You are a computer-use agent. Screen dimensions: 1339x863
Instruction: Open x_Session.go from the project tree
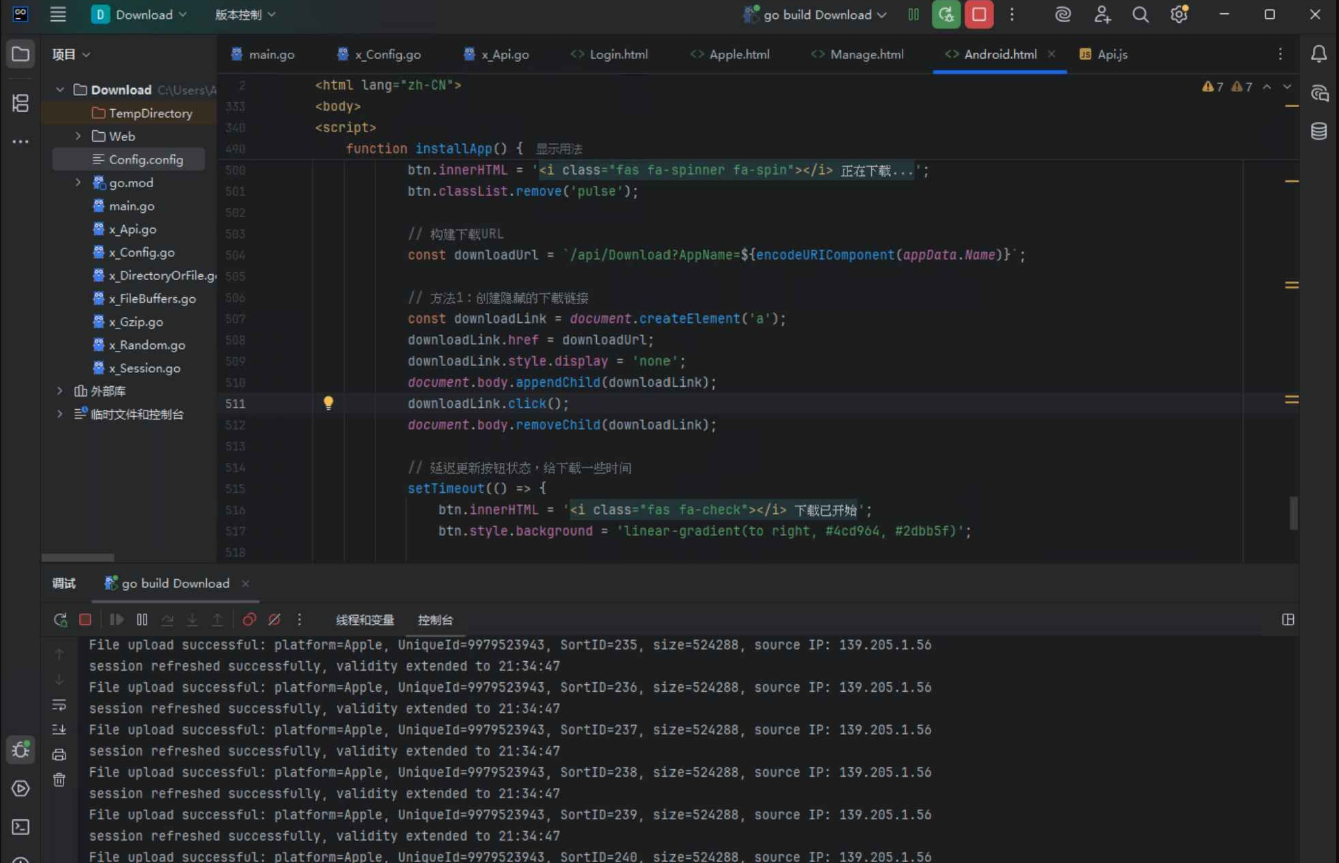144,368
